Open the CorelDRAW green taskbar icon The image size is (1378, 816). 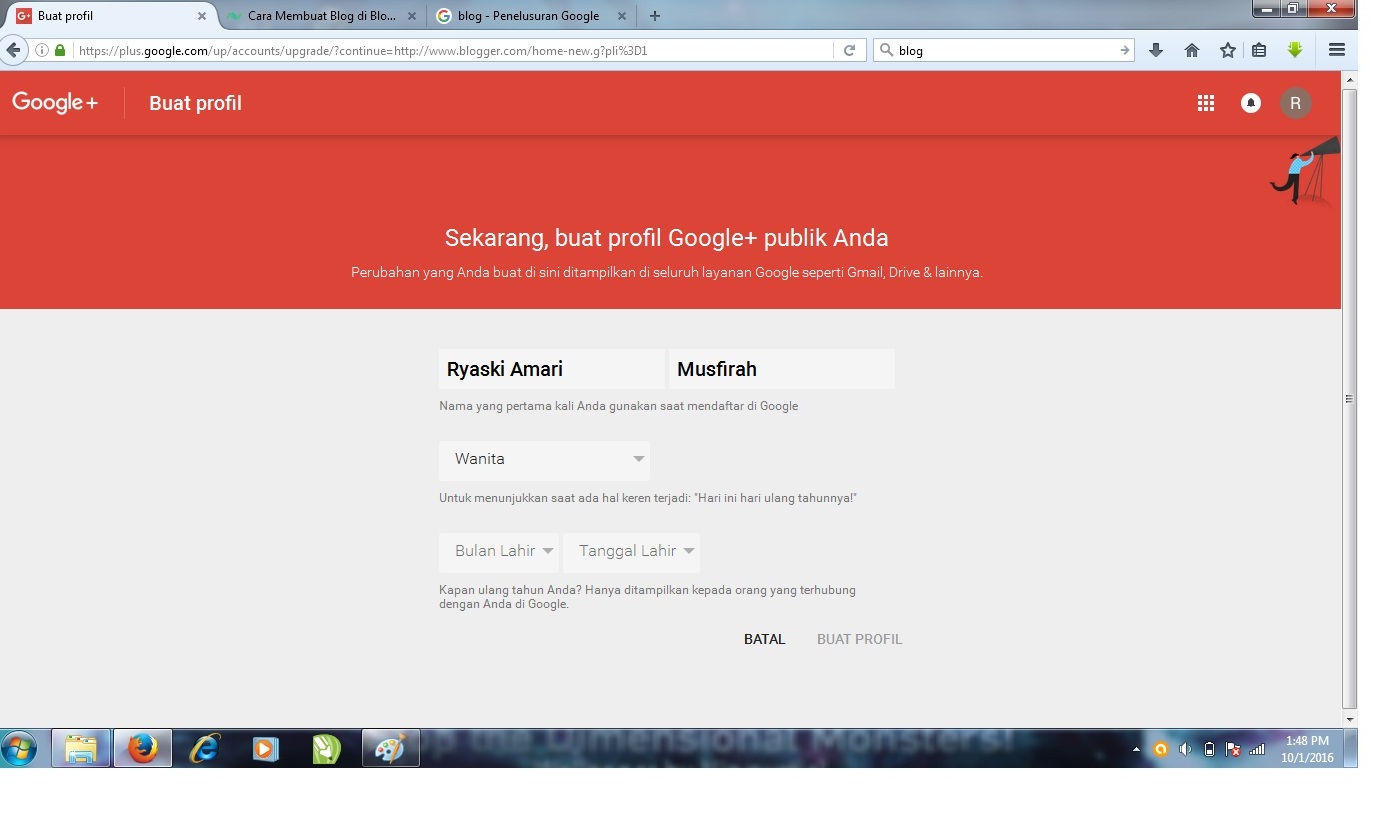click(x=327, y=748)
